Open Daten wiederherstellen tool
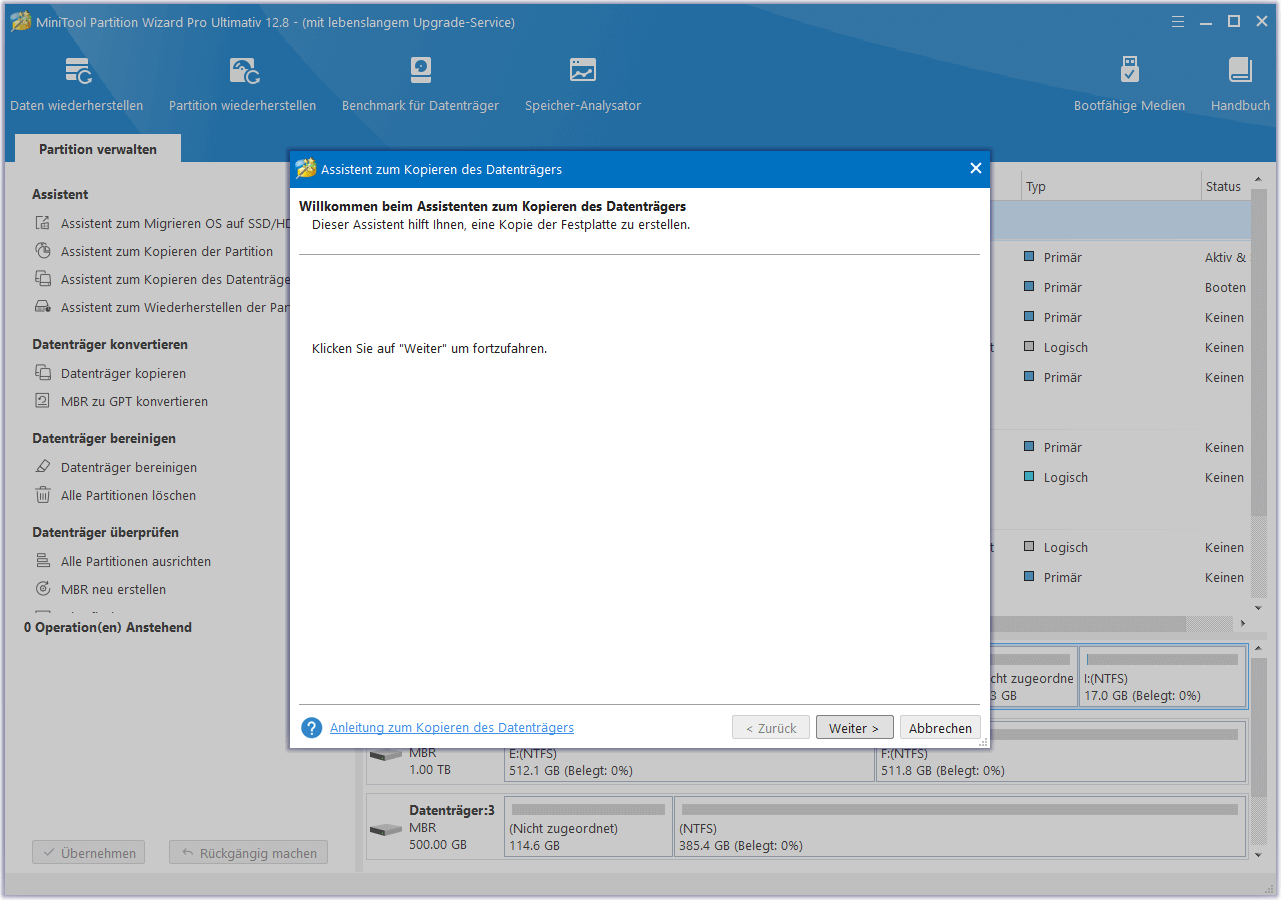The height and width of the screenshot is (902, 1281). pyautogui.click(x=77, y=84)
